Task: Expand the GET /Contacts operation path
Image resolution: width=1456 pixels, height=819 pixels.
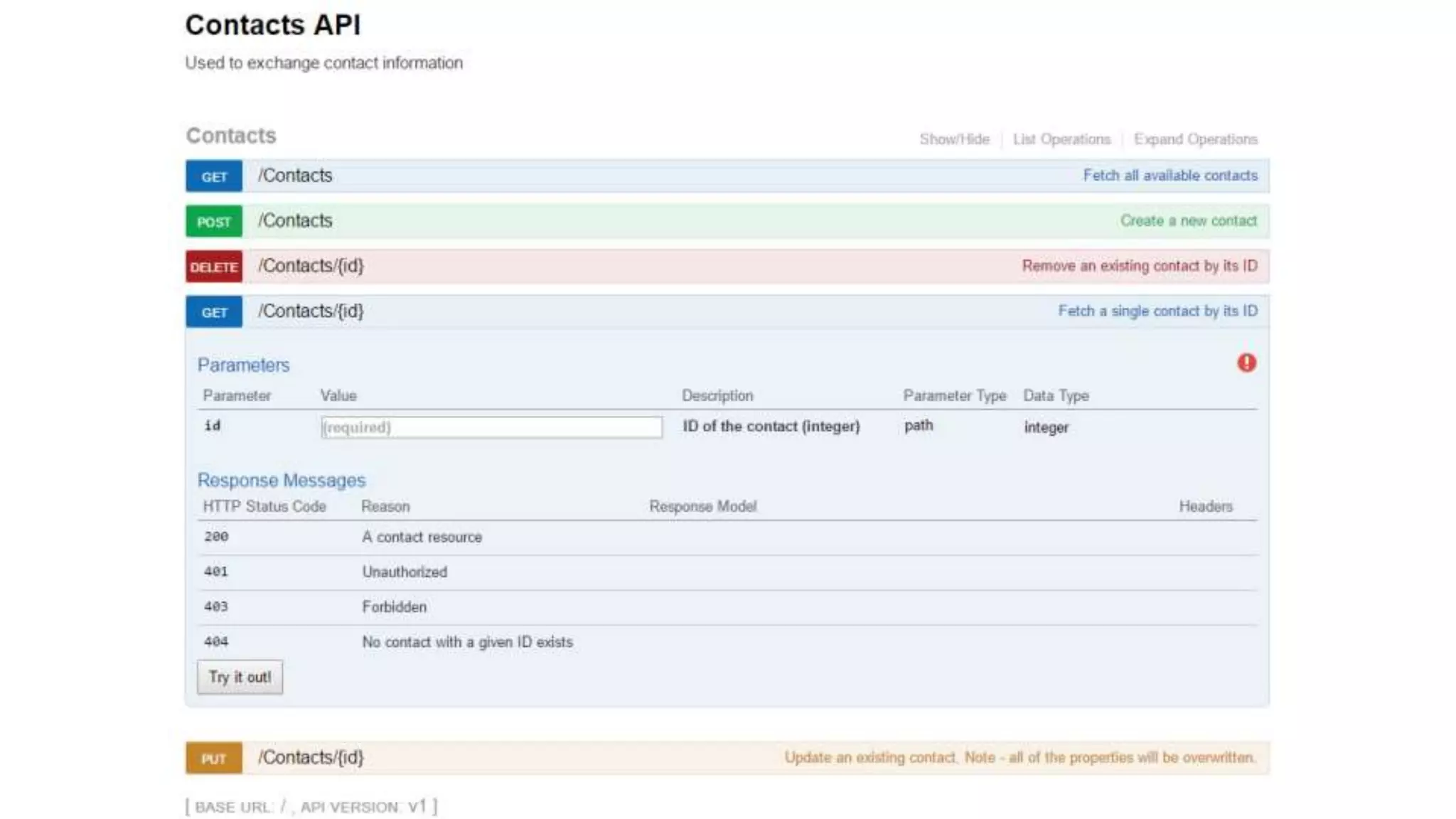Action: (295, 176)
